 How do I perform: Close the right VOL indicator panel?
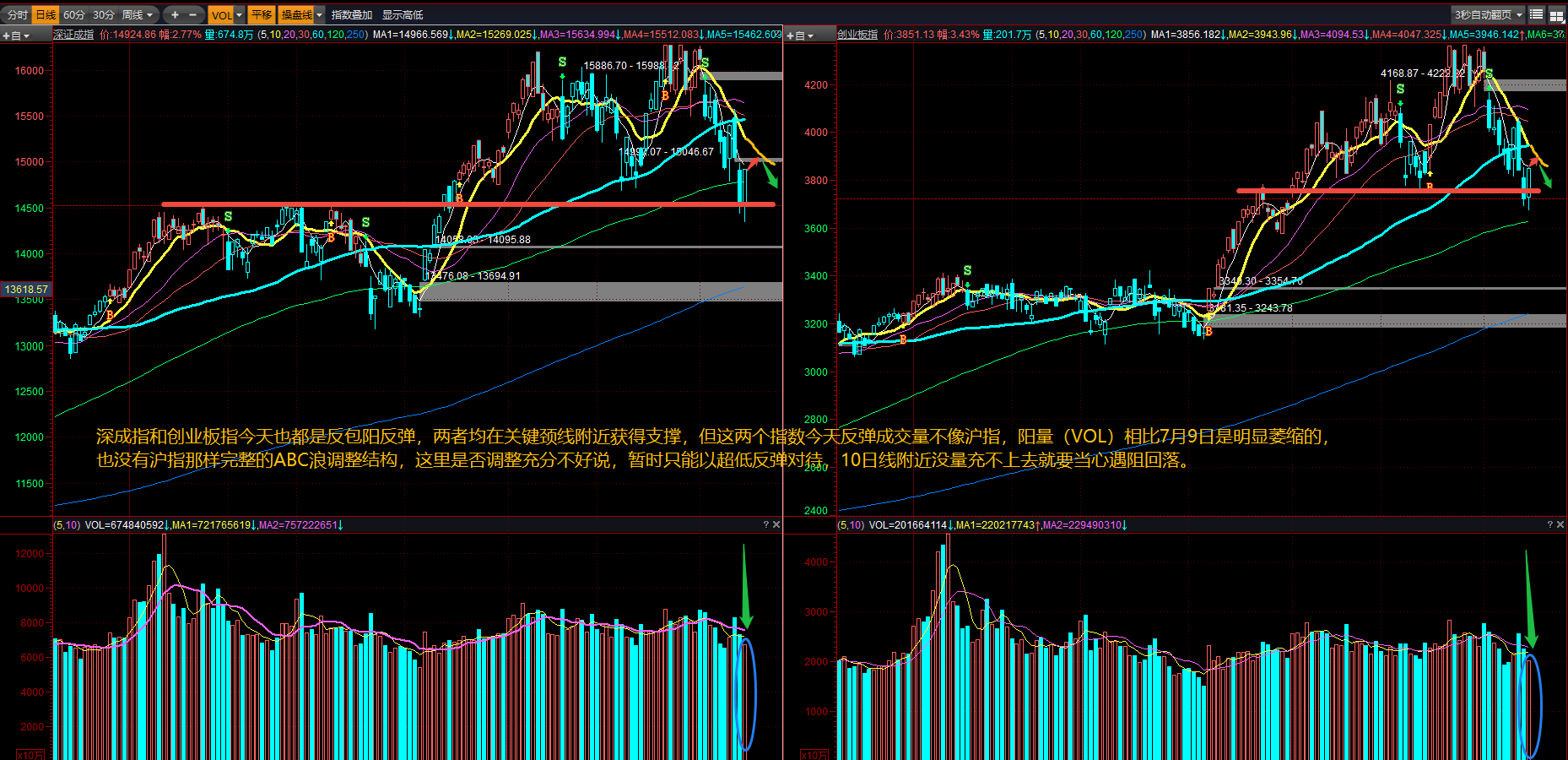pyautogui.click(x=1560, y=524)
